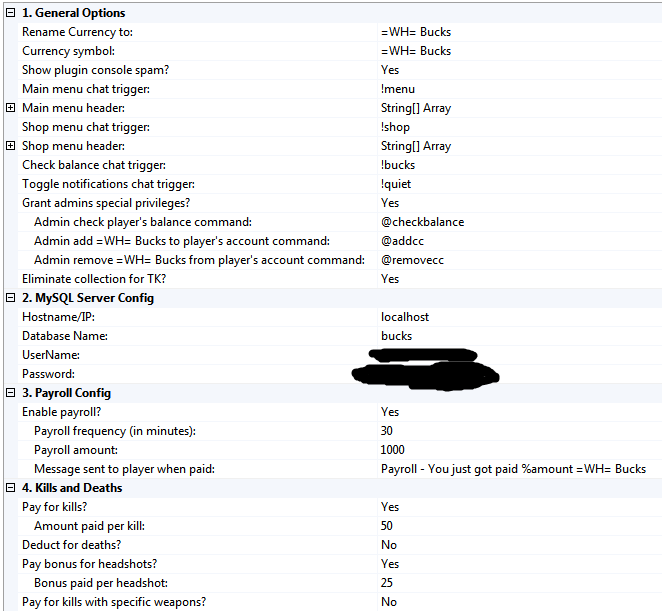Edit the Hostname/IP localhost field

tap(404, 317)
